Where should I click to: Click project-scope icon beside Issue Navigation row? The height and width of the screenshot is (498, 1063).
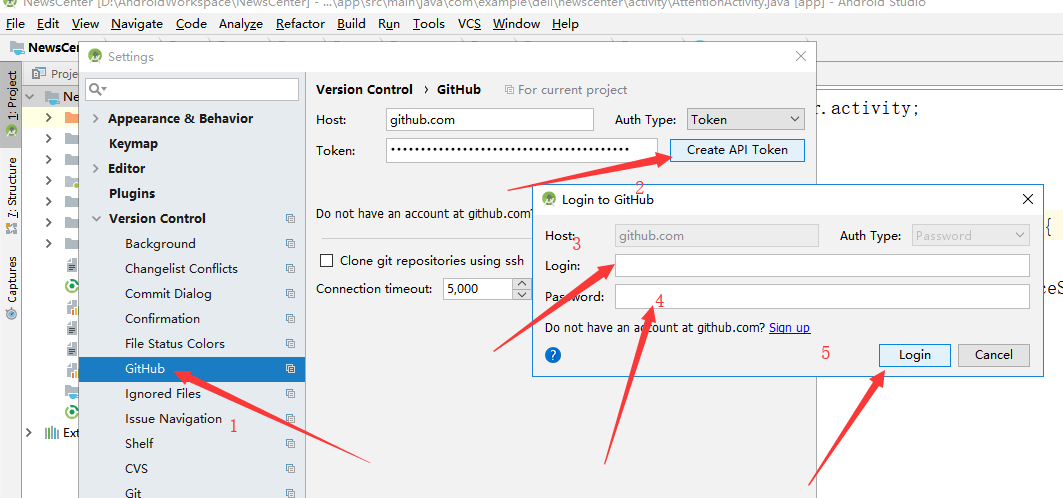tap(290, 419)
